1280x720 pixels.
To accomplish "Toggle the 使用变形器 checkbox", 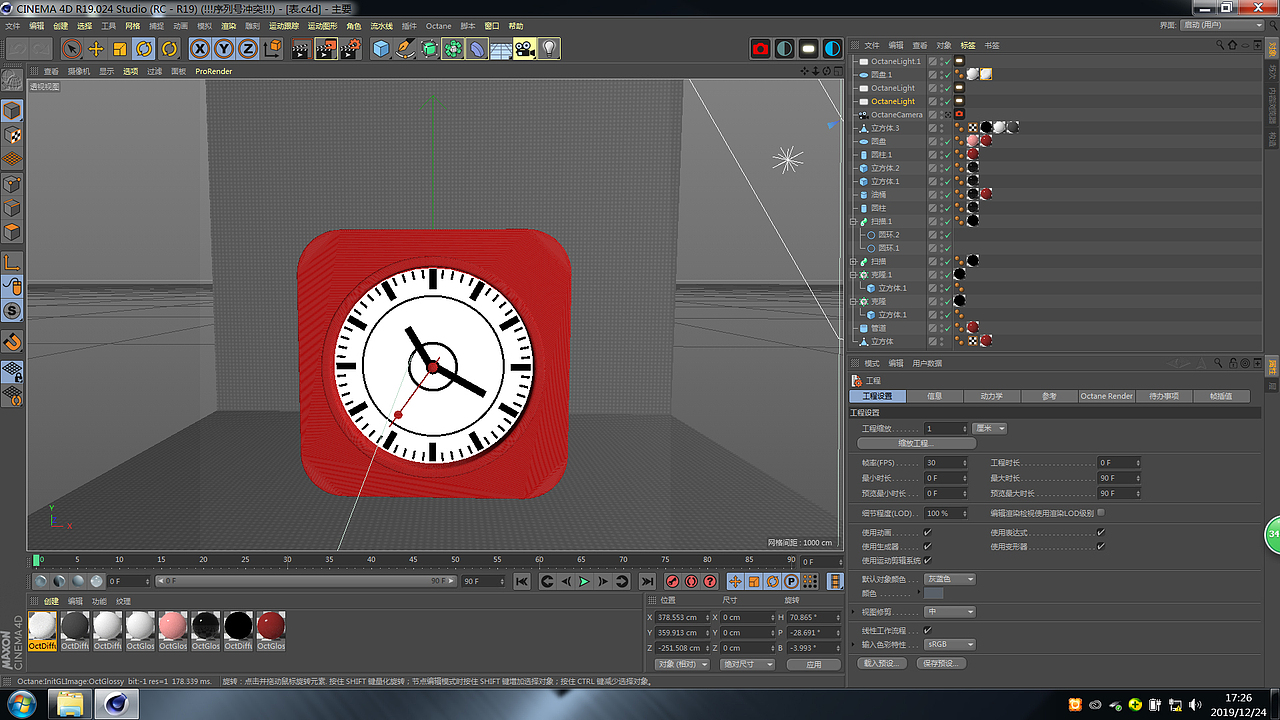I will (x=1101, y=547).
